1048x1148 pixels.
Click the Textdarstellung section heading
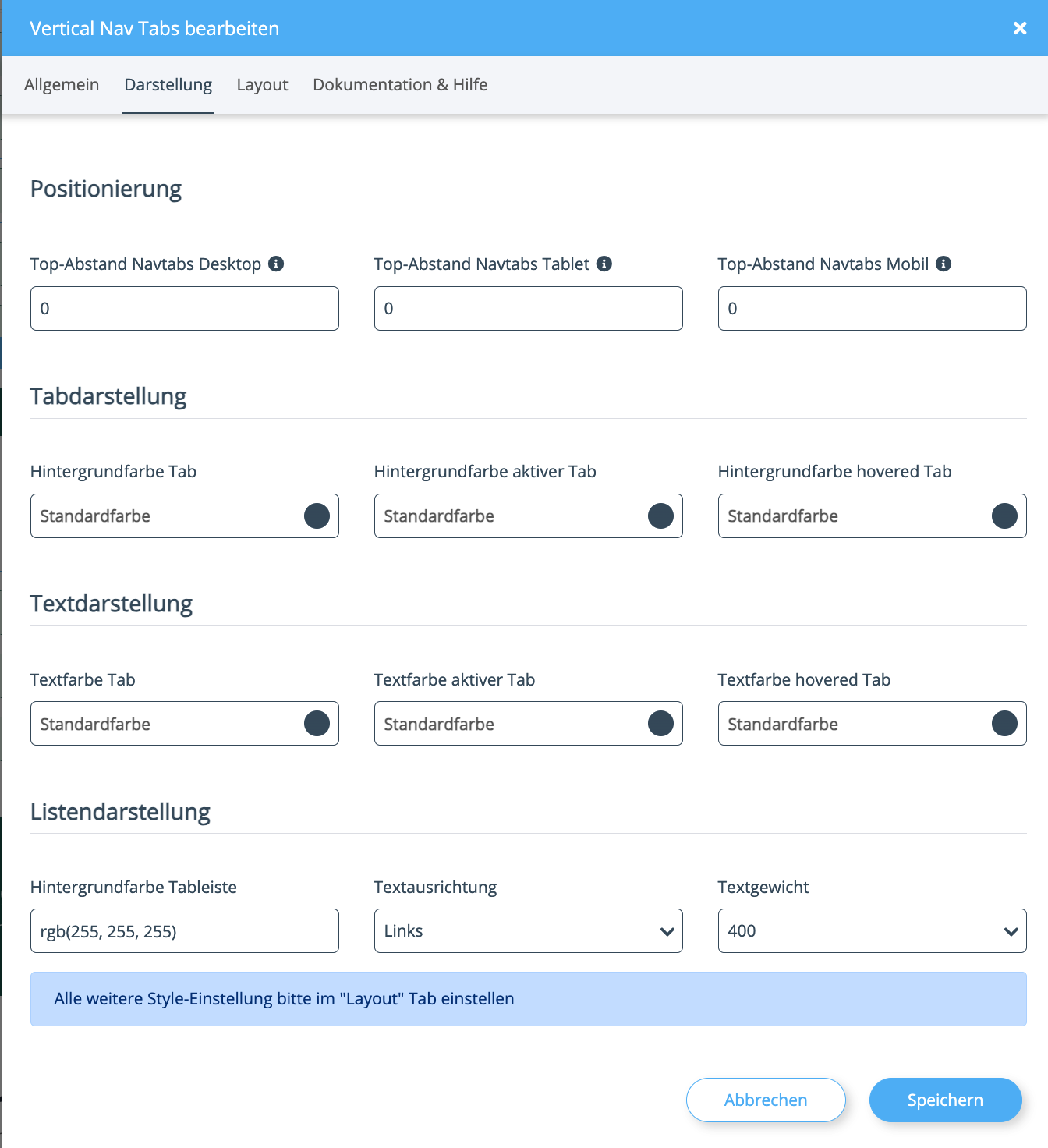click(112, 604)
